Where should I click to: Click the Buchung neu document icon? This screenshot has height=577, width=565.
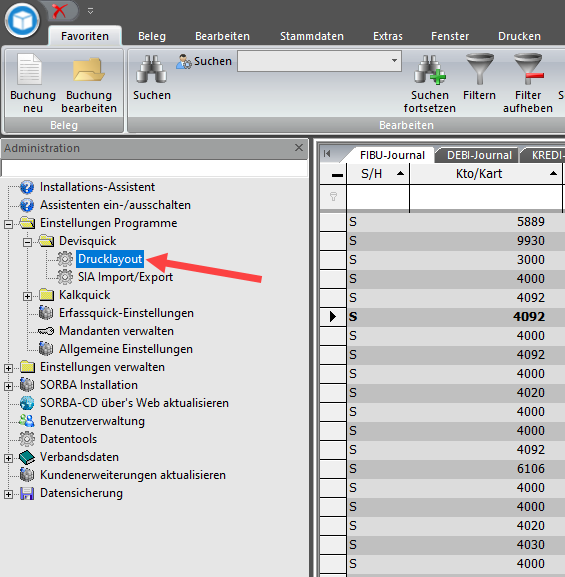(x=30, y=69)
